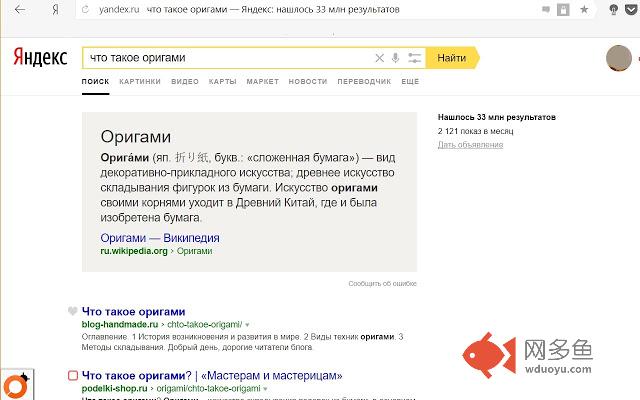640x400 pixels.
Task: Focus the search field with 'что такое оригами'
Action: (227, 58)
